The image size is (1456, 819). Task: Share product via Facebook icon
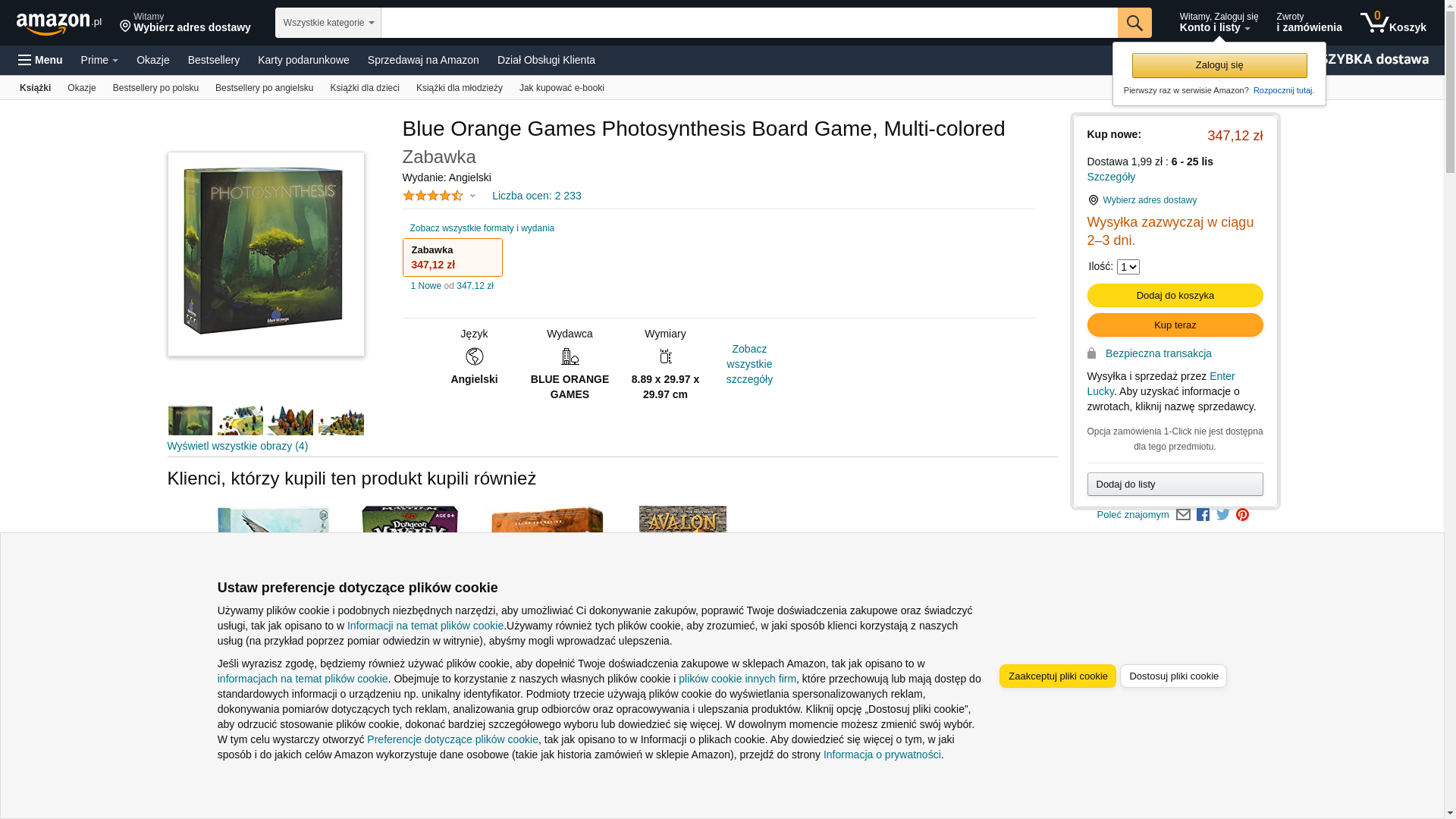click(1203, 515)
